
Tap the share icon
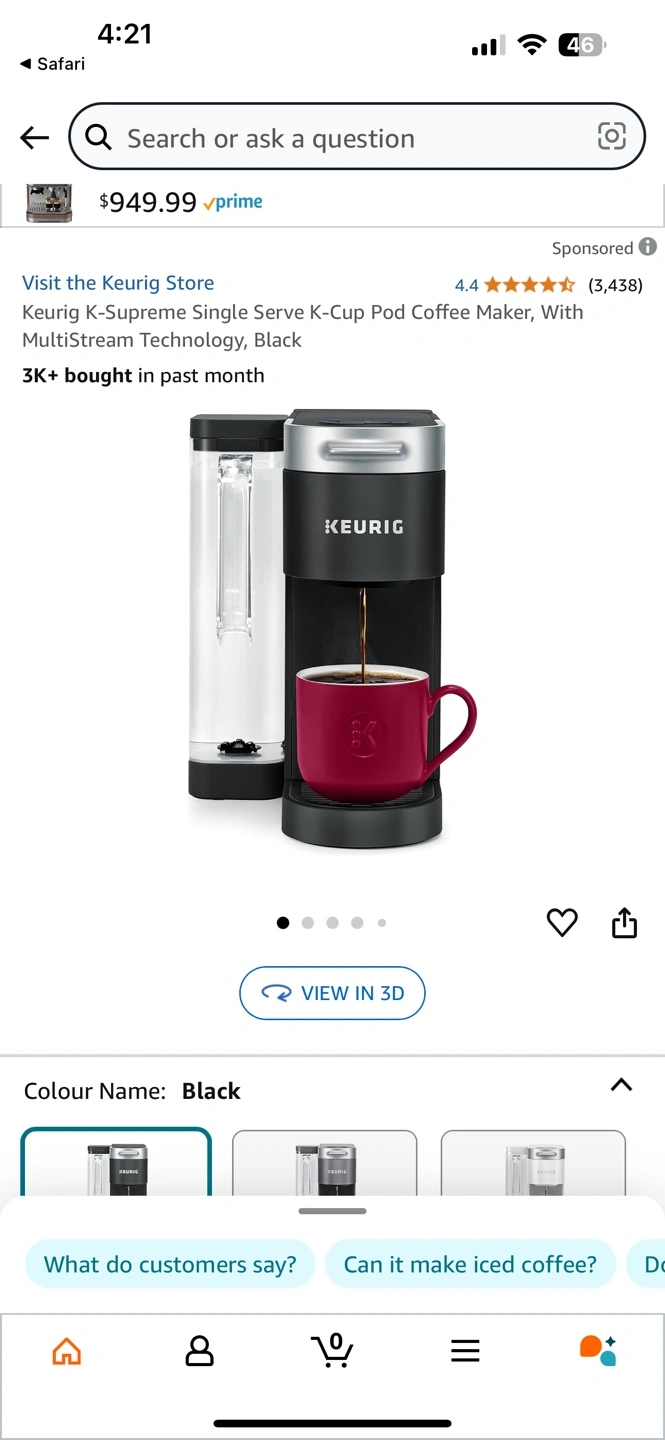point(624,922)
